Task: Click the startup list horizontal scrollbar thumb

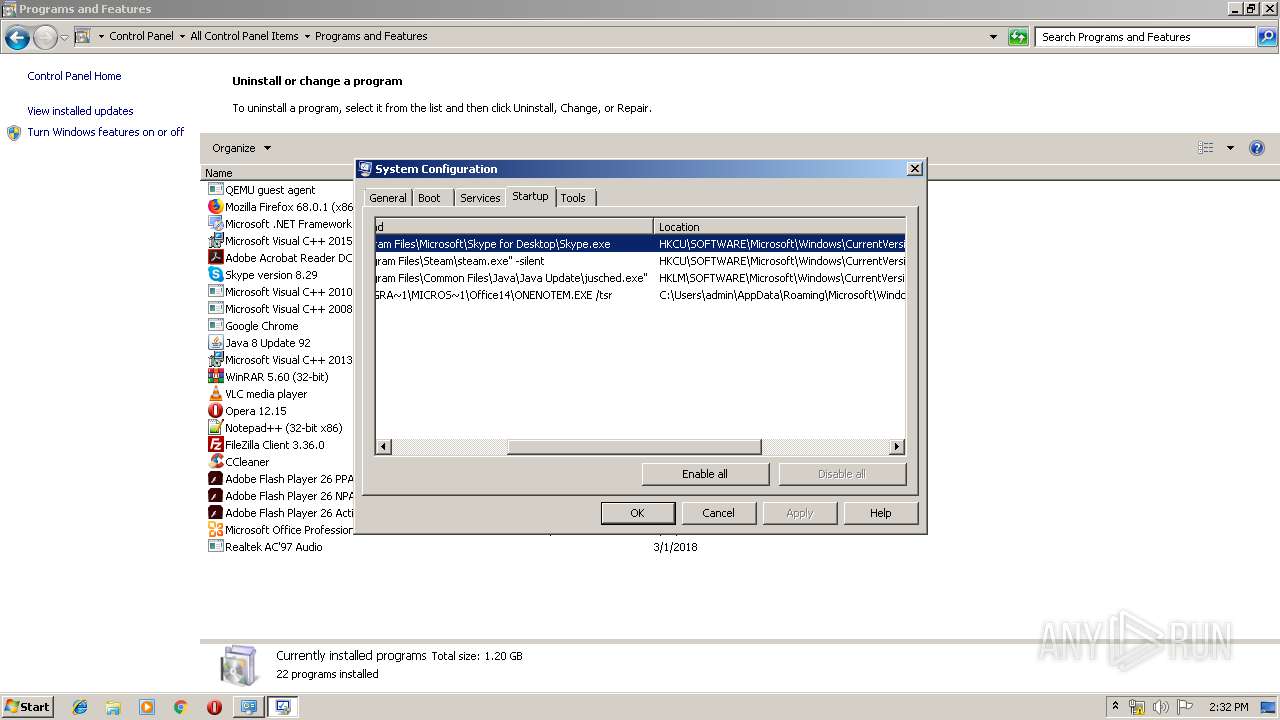Action: (634, 447)
